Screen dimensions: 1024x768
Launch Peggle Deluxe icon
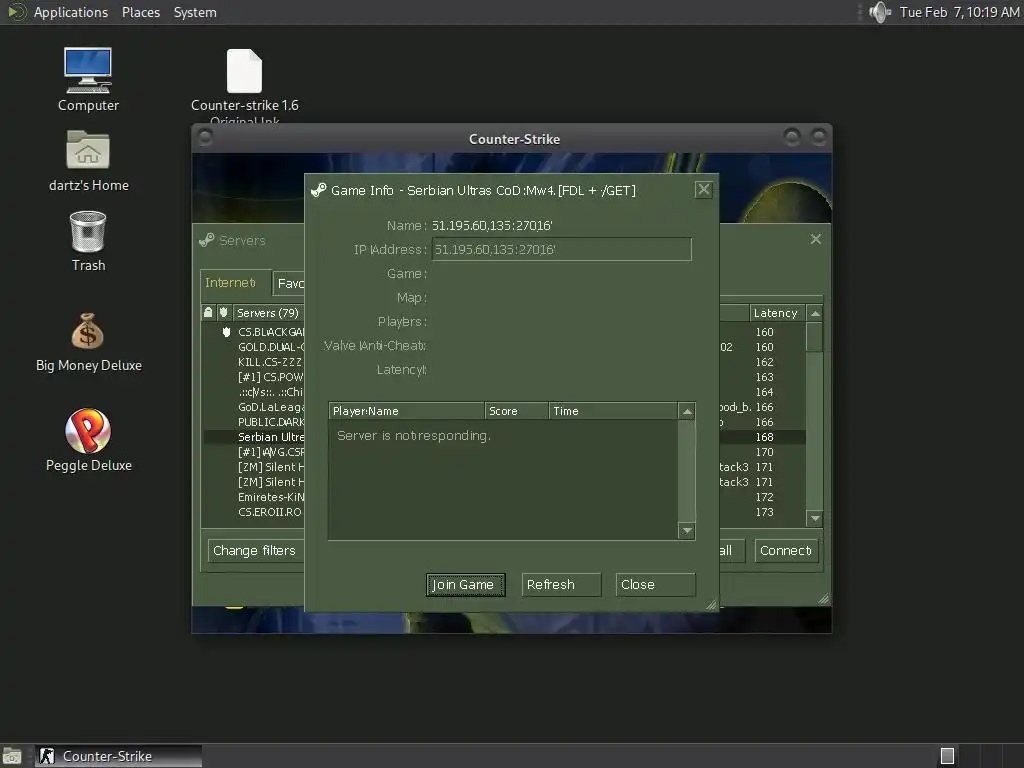click(x=88, y=440)
